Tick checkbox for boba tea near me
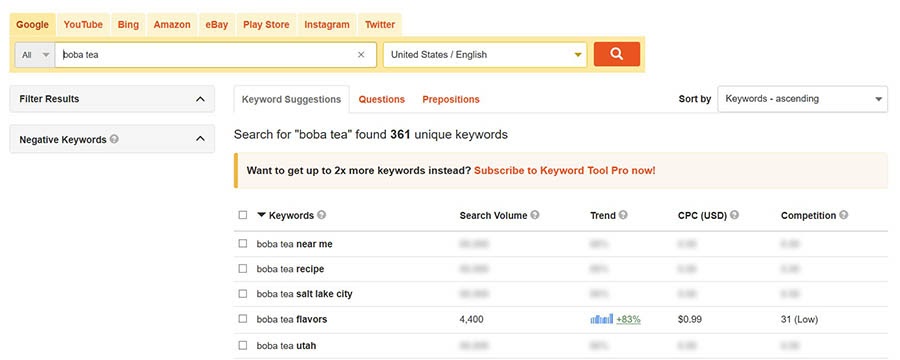The image size is (900, 360). [x=243, y=243]
